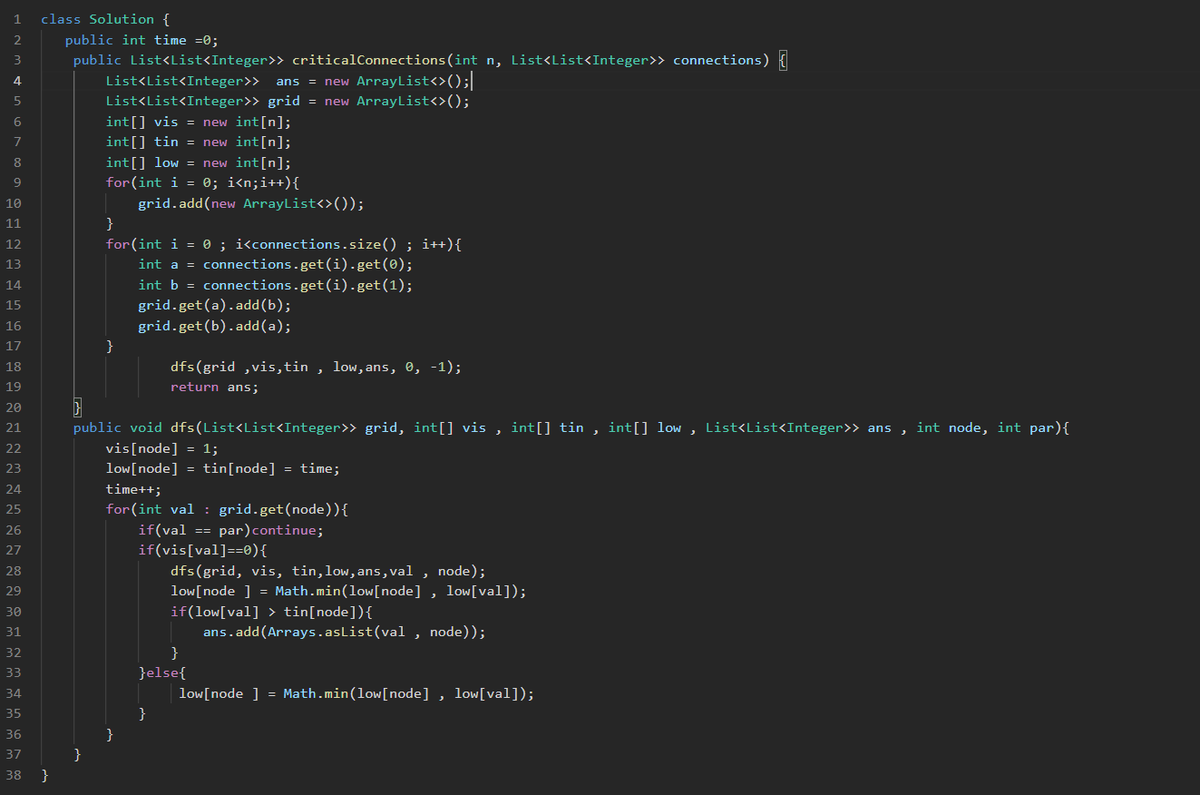Click line number 38 in the gutter
This screenshot has height=795, width=1200.
(12, 774)
